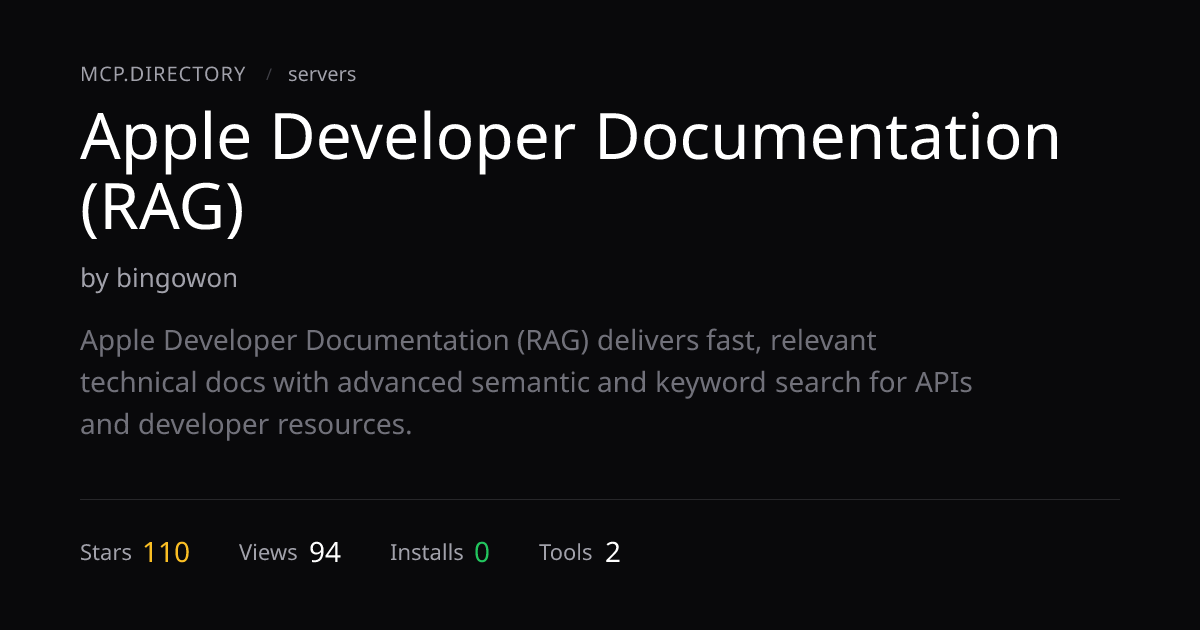Go to the servers breadcrumb

tap(322, 74)
